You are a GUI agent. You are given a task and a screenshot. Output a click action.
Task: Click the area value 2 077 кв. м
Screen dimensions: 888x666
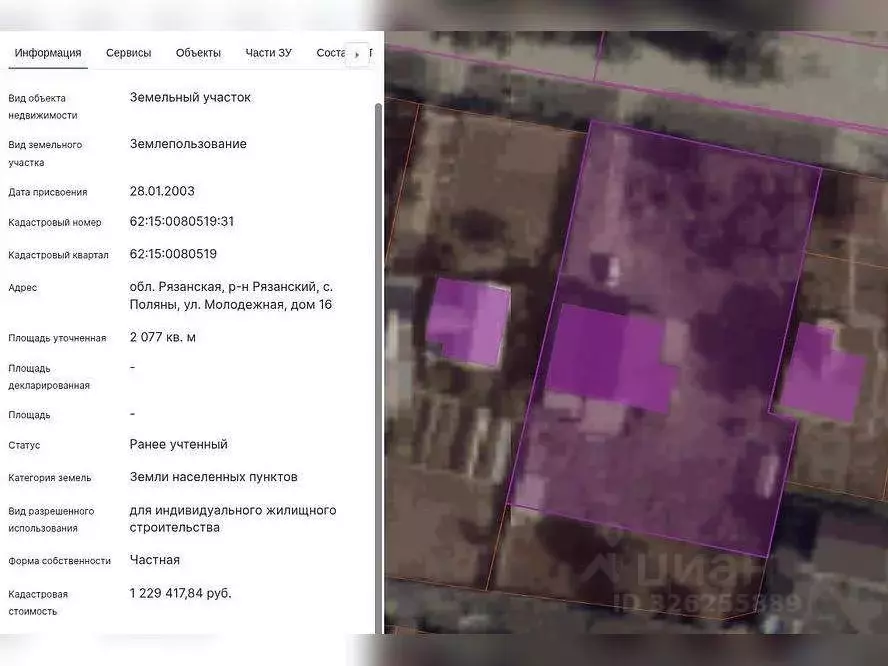pos(163,337)
